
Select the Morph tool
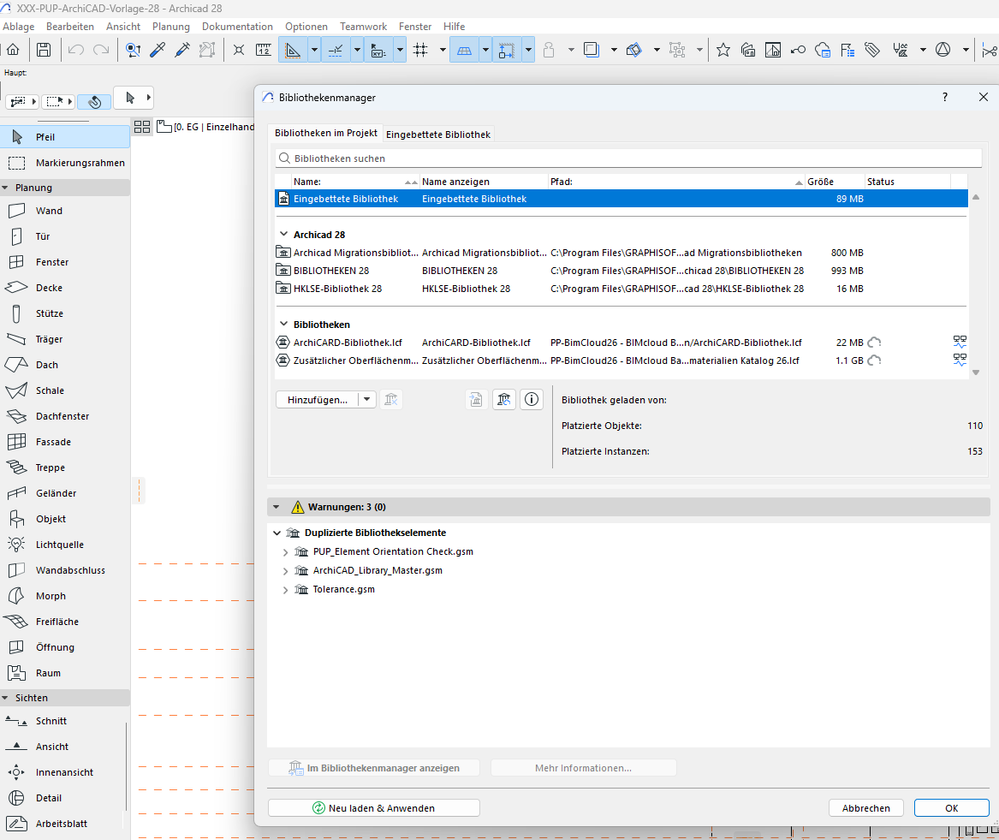(50, 596)
